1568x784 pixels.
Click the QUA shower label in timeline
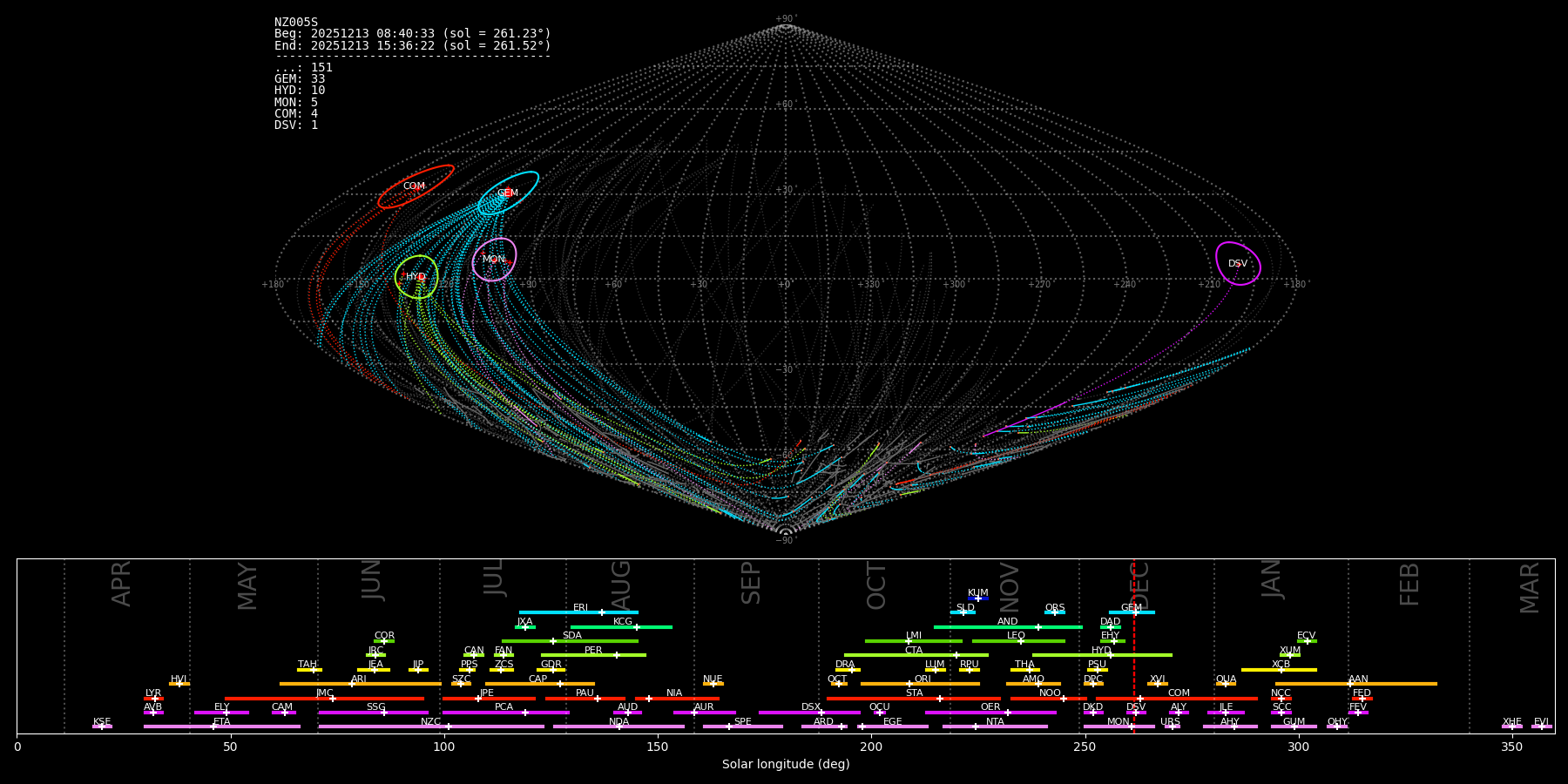(x=1226, y=679)
